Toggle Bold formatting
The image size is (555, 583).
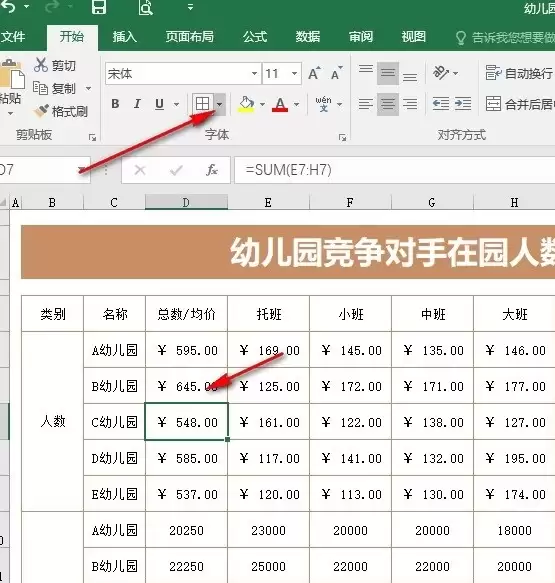(115, 104)
